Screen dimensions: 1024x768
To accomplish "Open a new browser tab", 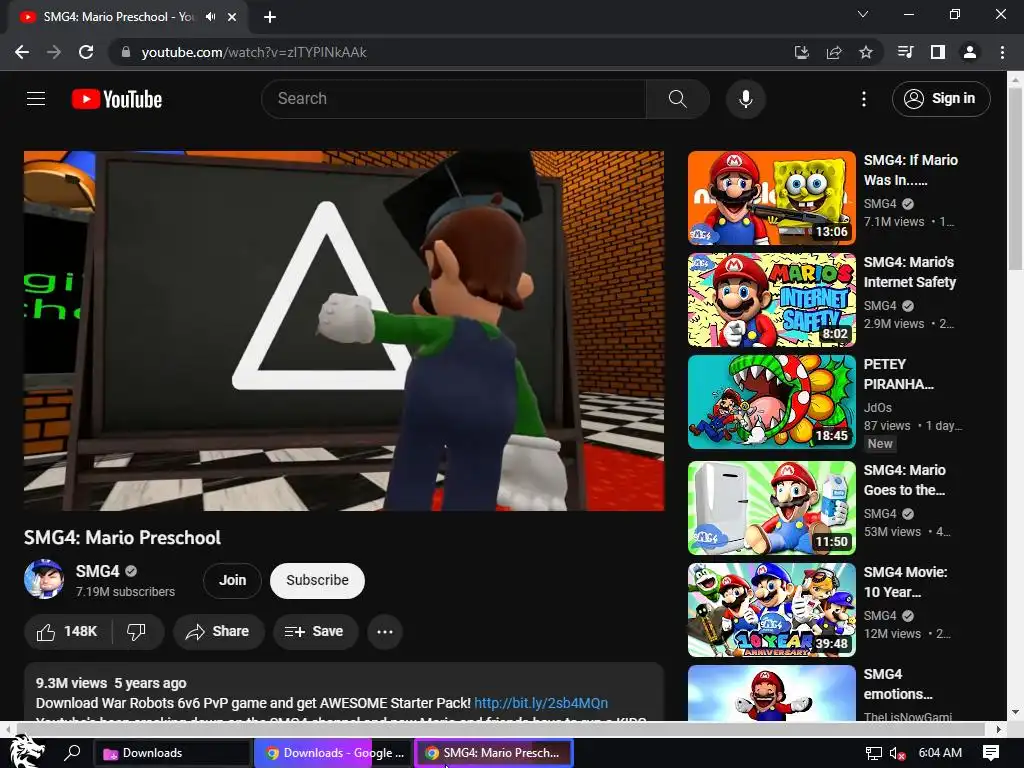I will tap(270, 17).
